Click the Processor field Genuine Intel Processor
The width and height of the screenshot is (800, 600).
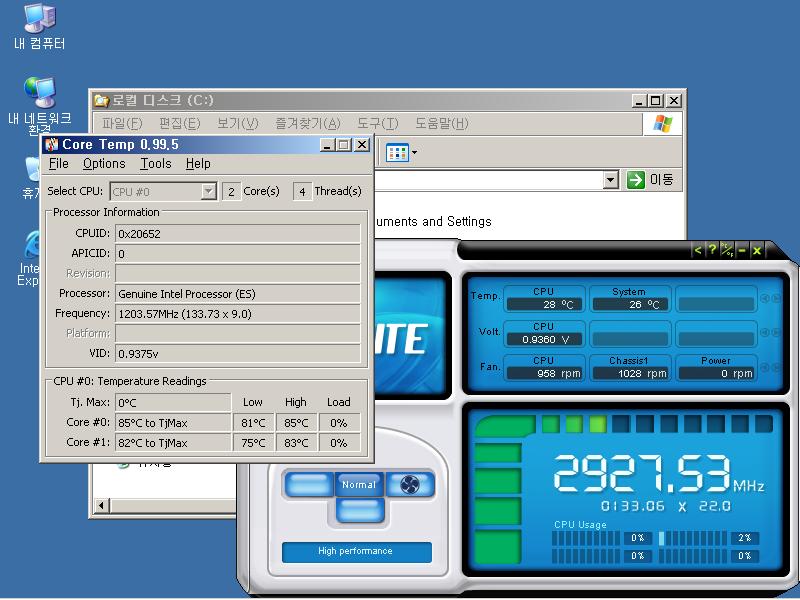[238, 294]
